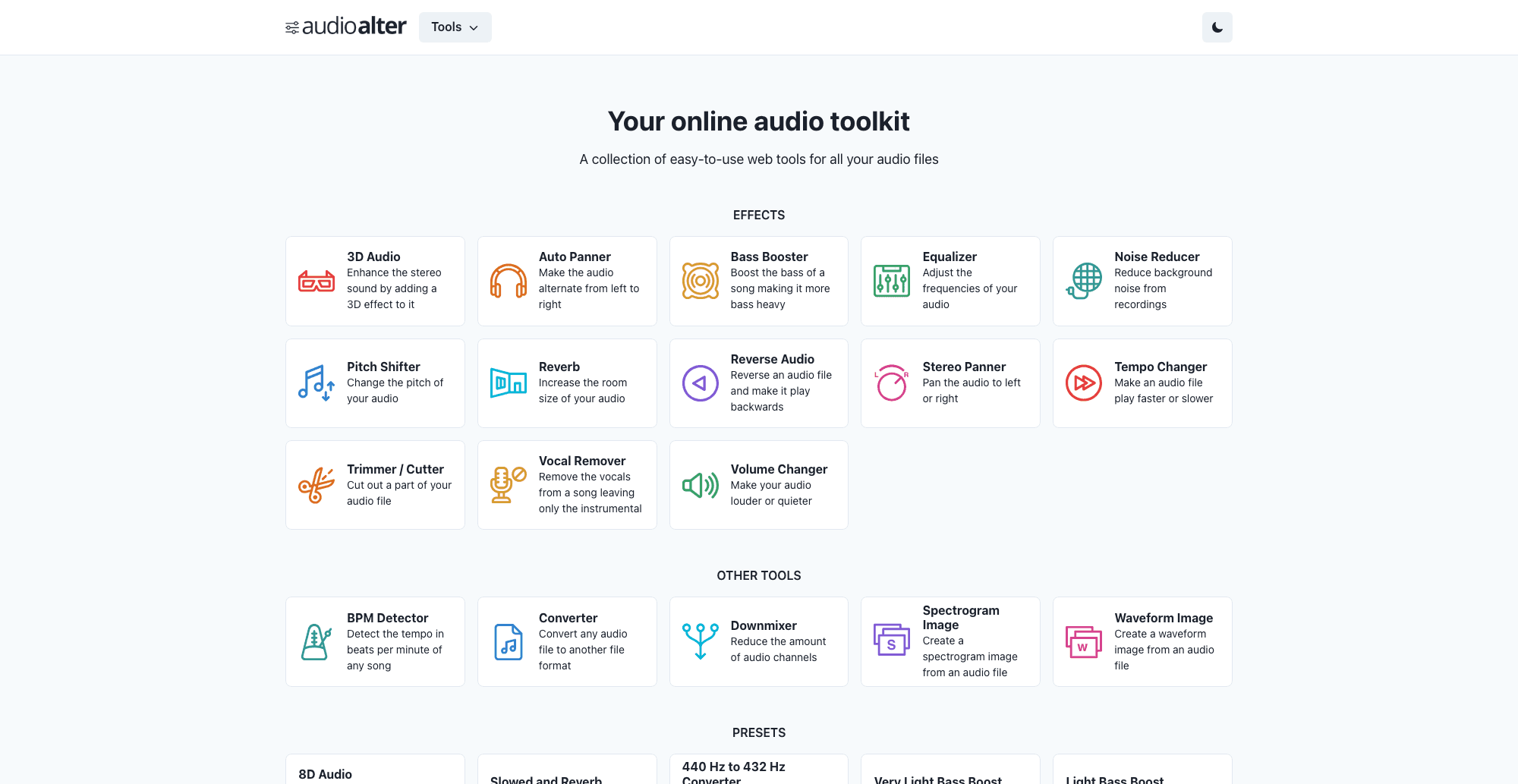Click the Pitch Shifter music note icon
The image size is (1518, 784).
point(317,383)
